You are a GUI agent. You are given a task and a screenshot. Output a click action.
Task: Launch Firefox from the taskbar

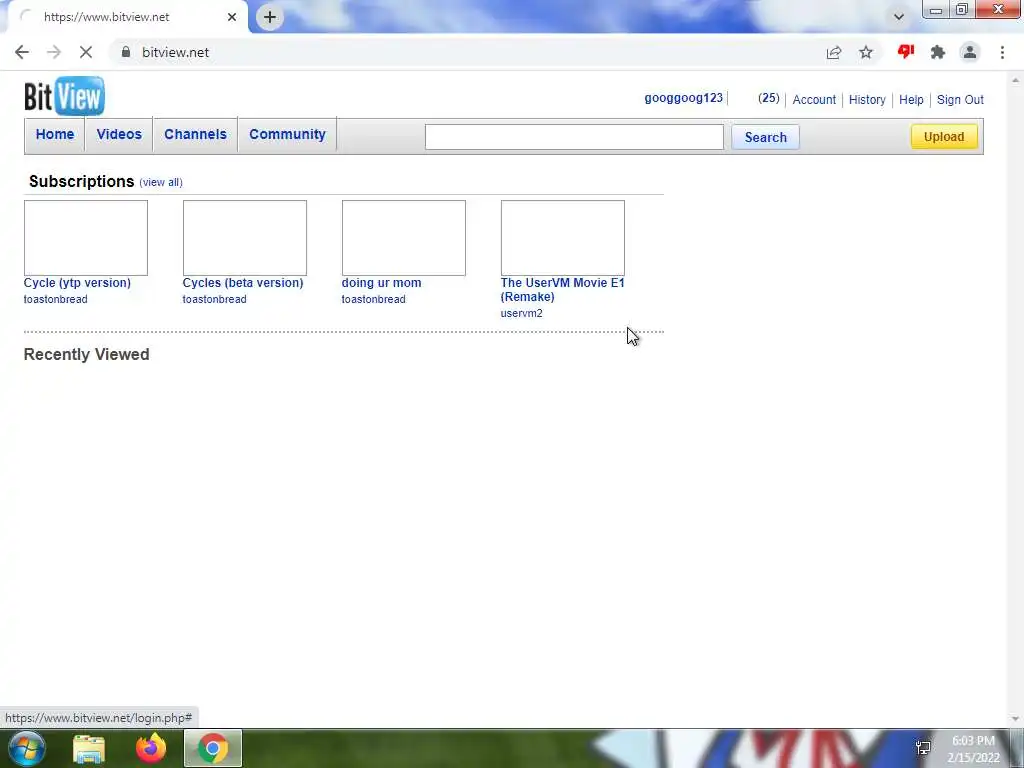click(151, 748)
